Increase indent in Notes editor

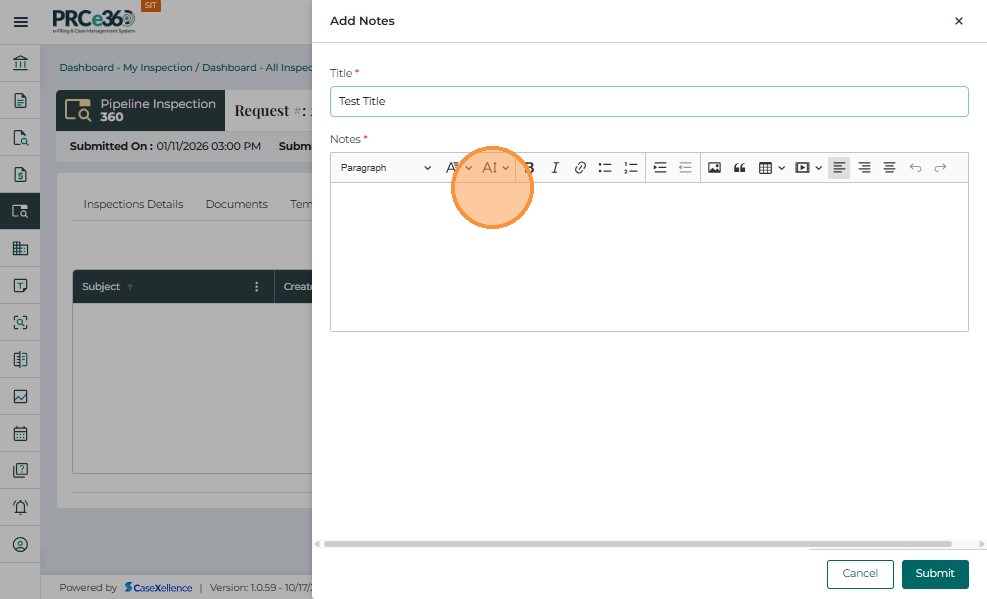[x=660, y=168]
